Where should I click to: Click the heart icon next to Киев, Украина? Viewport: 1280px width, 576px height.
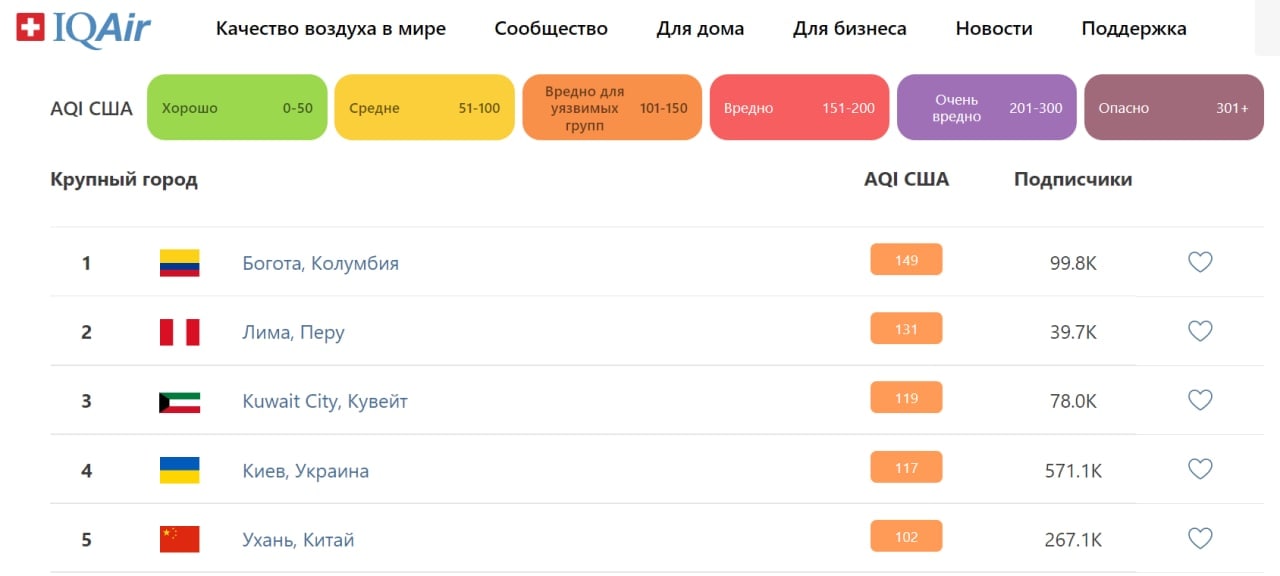tap(1200, 469)
